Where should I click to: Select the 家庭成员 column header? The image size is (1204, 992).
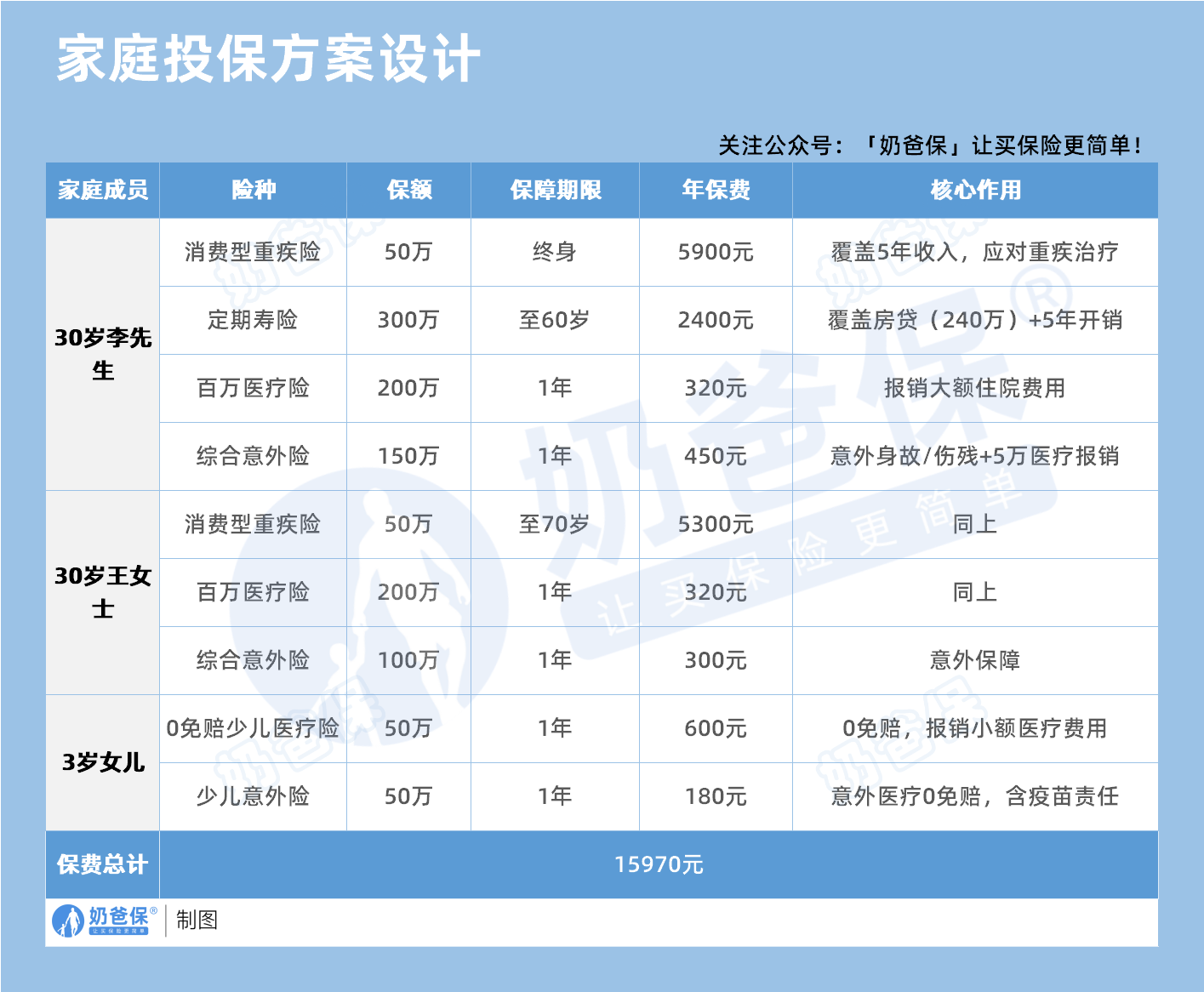pyautogui.click(x=102, y=191)
